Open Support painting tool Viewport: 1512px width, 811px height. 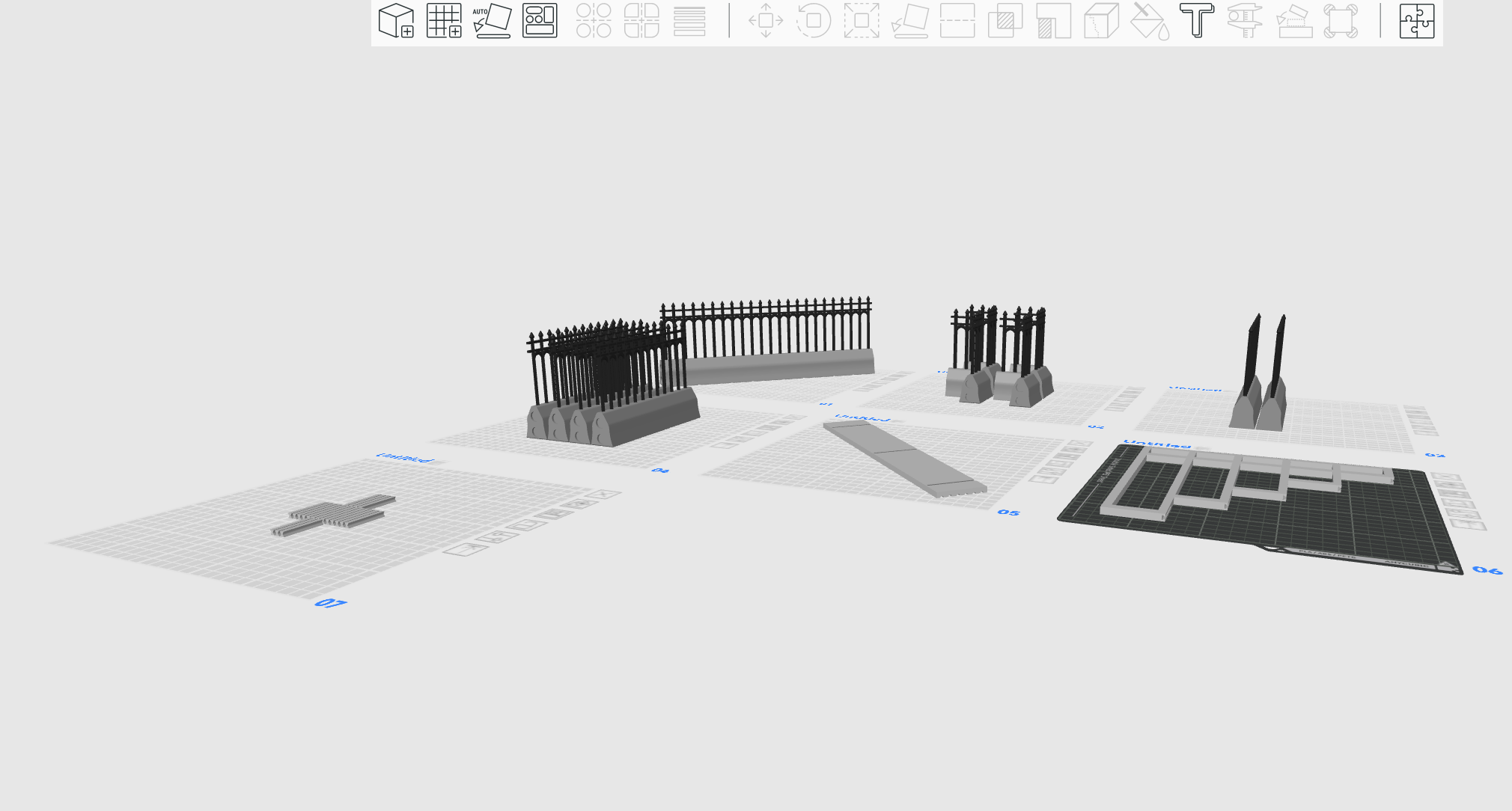tap(1053, 20)
